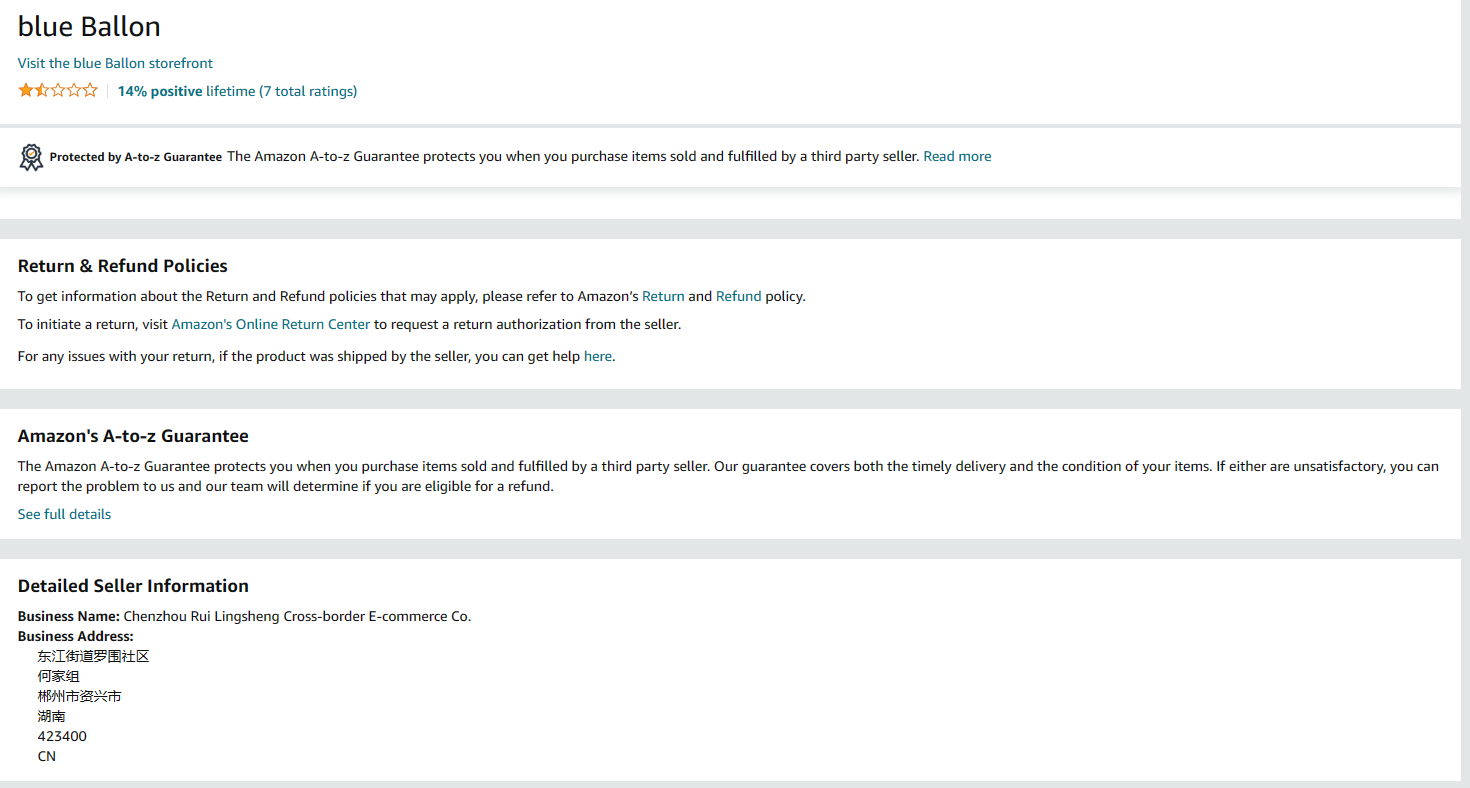Image resolution: width=1470 pixels, height=788 pixels.
Task: Open the 14% positive lifetime ratings link
Action: click(x=237, y=91)
